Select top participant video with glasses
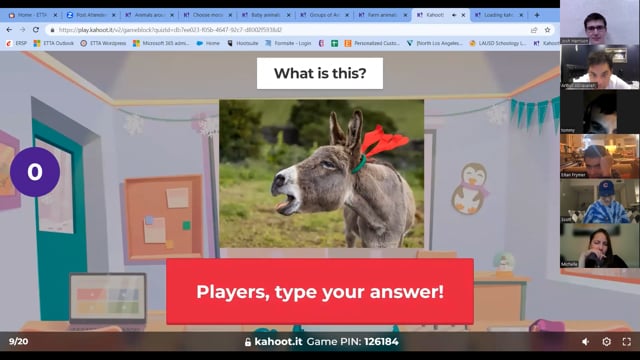Viewport: 640px width, 360px height. click(599, 22)
